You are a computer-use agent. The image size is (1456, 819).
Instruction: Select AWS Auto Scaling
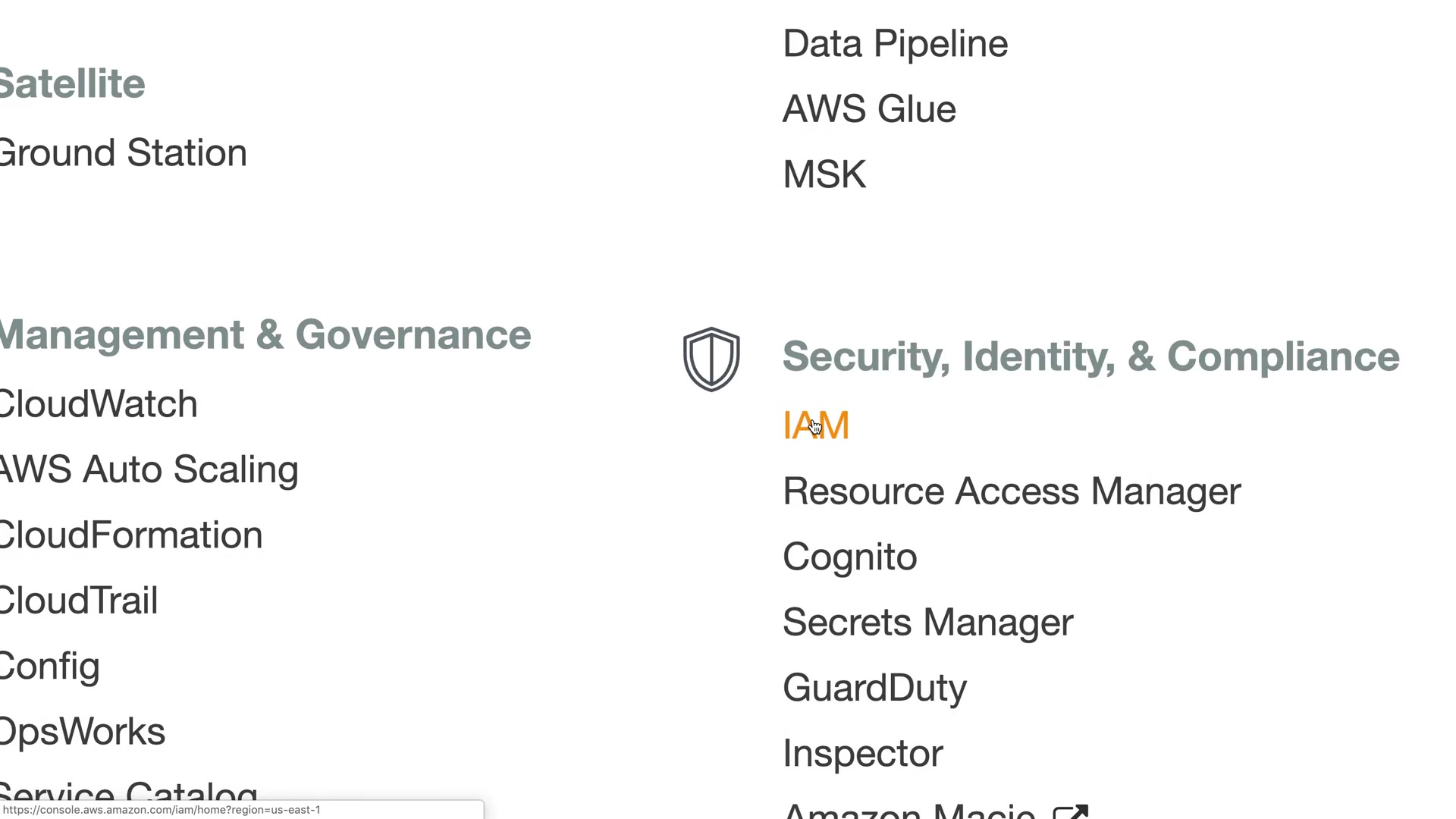[x=149, y=469]
